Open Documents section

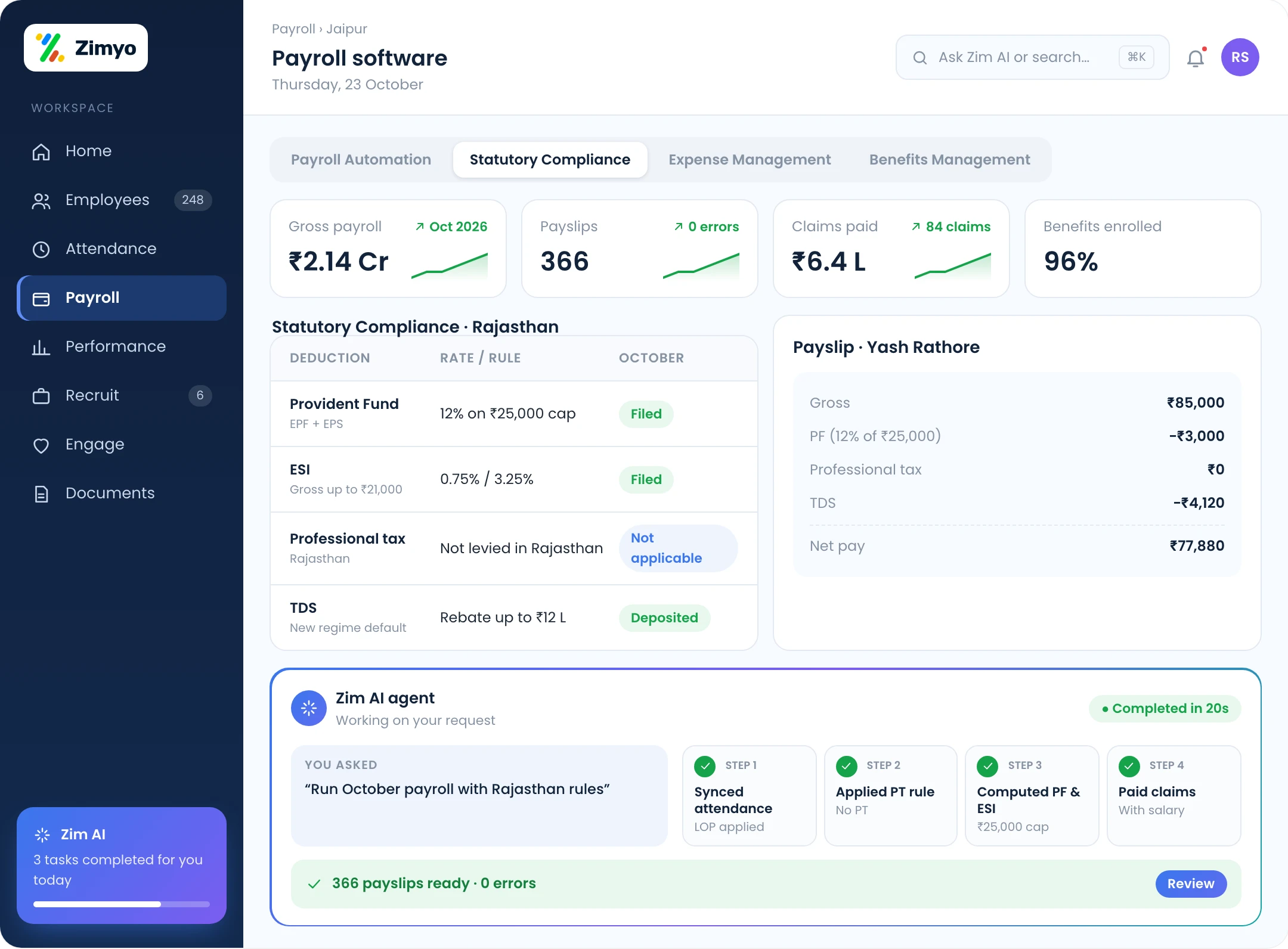tap(122, 493)
